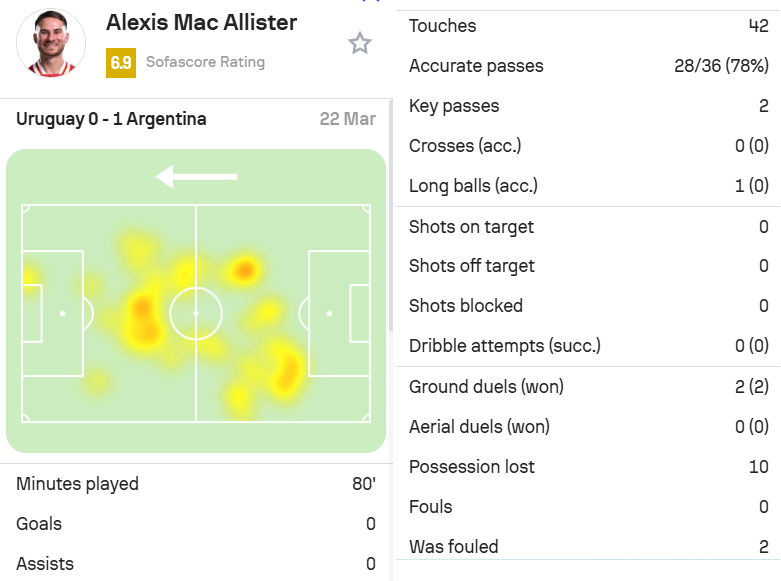This screenshot has width=781, height=581.
Task: Select the Goals stat row
Action: click(x=196, y=524)
